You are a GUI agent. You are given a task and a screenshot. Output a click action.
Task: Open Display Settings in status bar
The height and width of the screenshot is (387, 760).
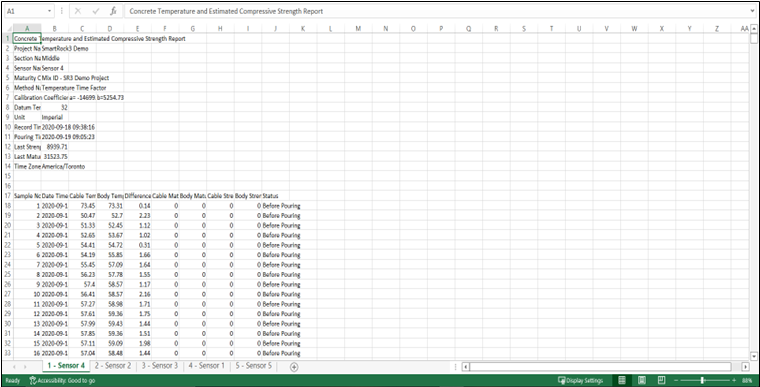(580, 380)
